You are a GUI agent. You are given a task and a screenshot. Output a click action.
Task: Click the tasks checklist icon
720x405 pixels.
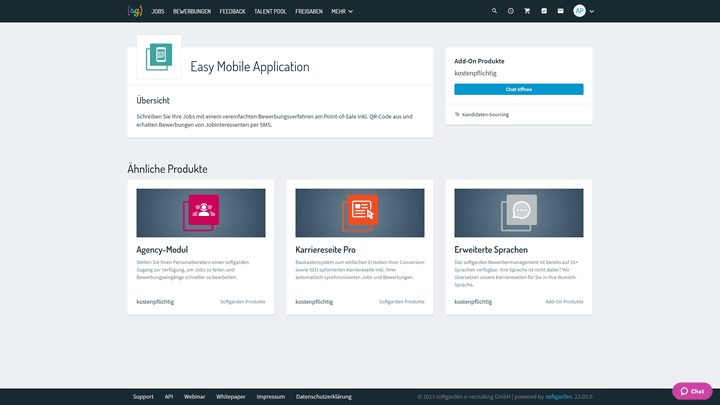tap(544, 11)
